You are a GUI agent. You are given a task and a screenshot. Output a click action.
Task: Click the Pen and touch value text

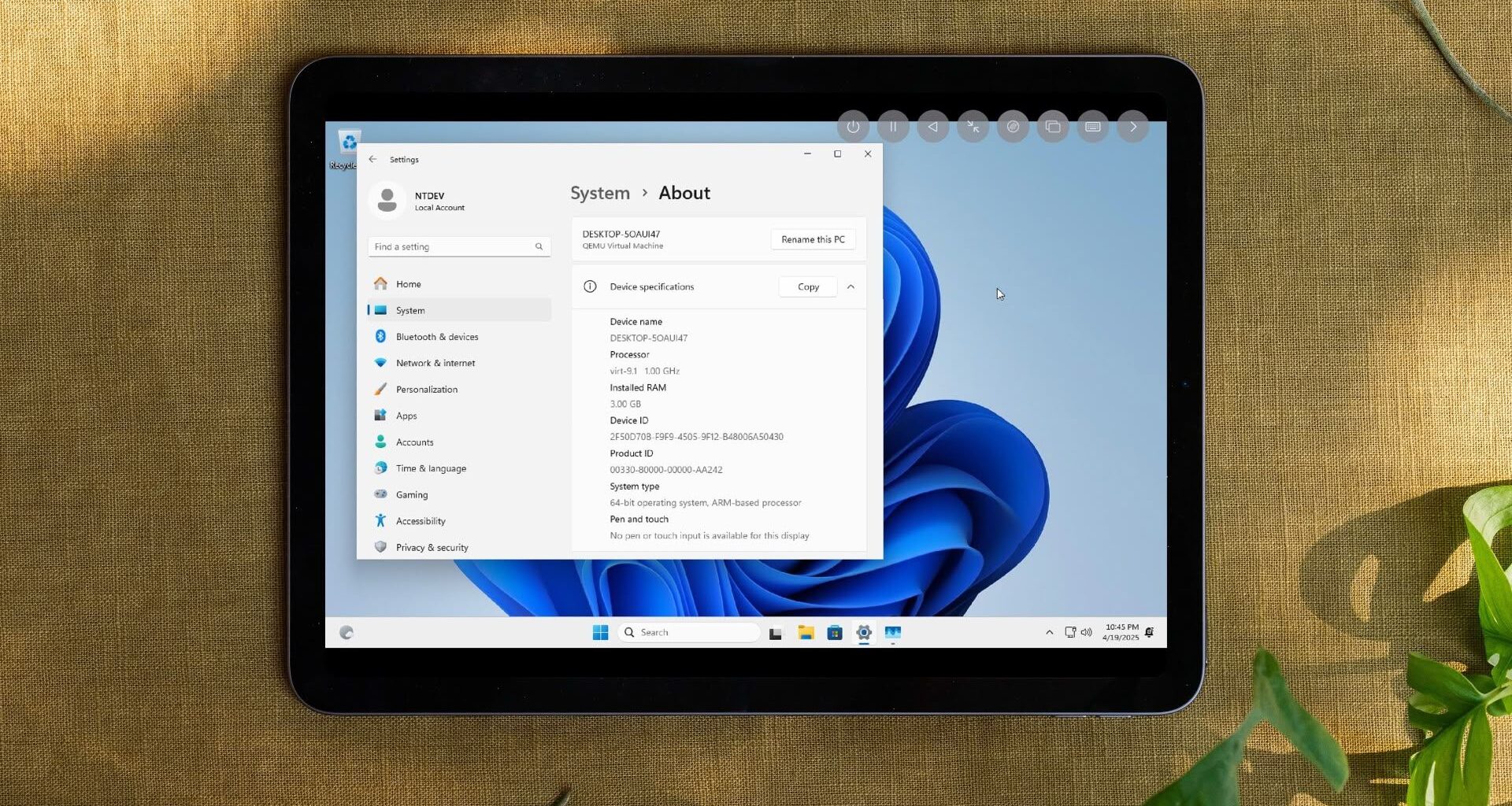pos(709,536)
